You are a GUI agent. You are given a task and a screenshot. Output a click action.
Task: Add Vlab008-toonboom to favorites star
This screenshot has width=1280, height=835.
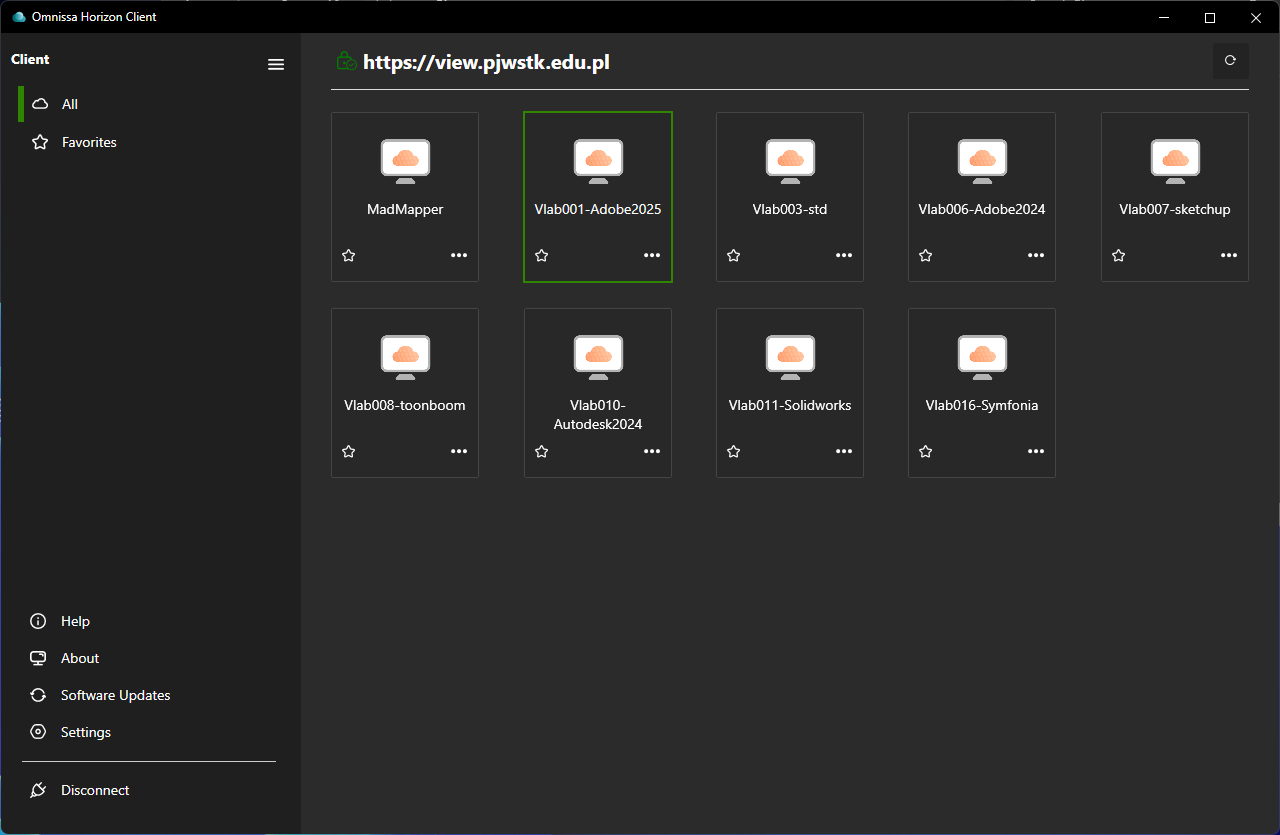tap(349, 451)
